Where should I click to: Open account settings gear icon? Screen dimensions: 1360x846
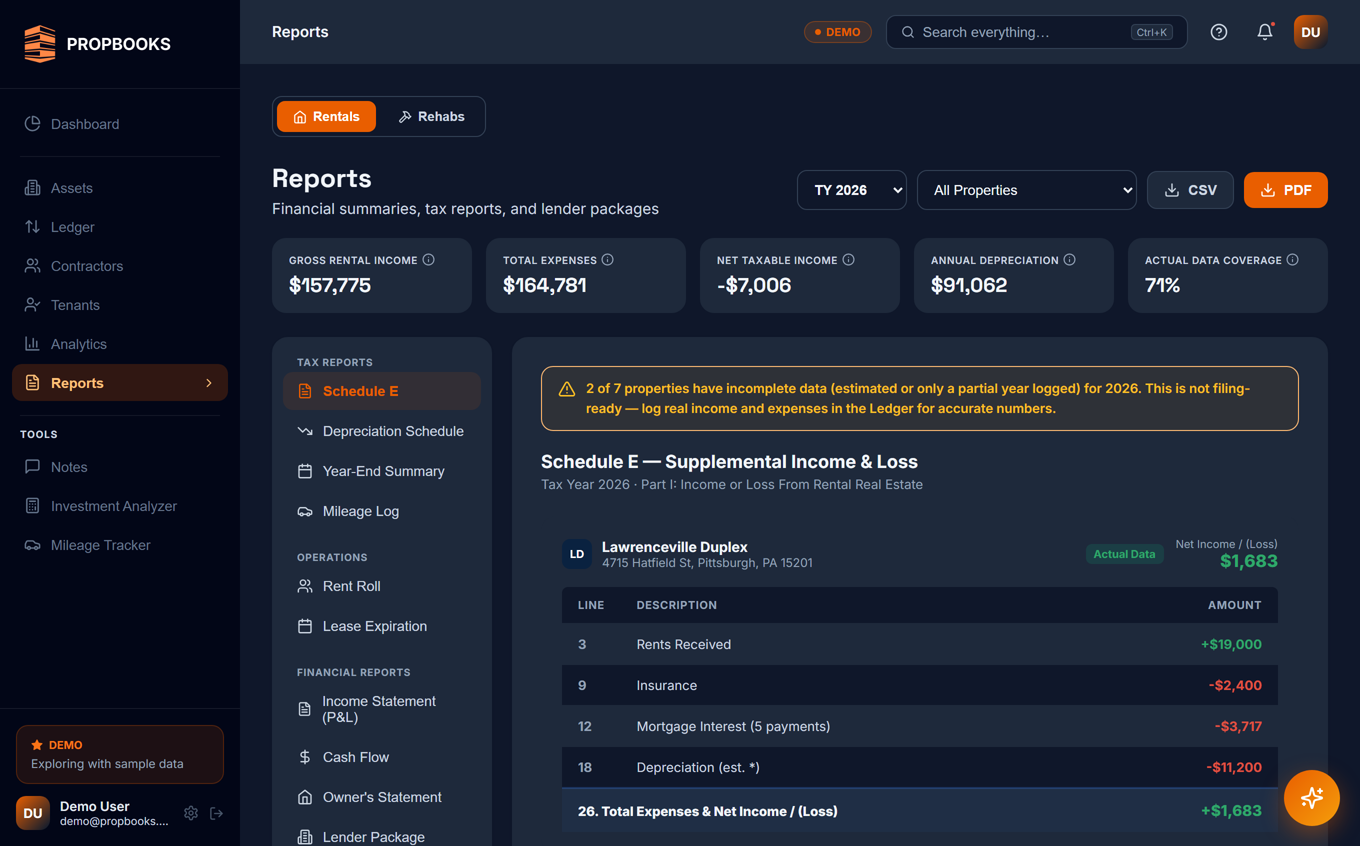coord(191,813)
